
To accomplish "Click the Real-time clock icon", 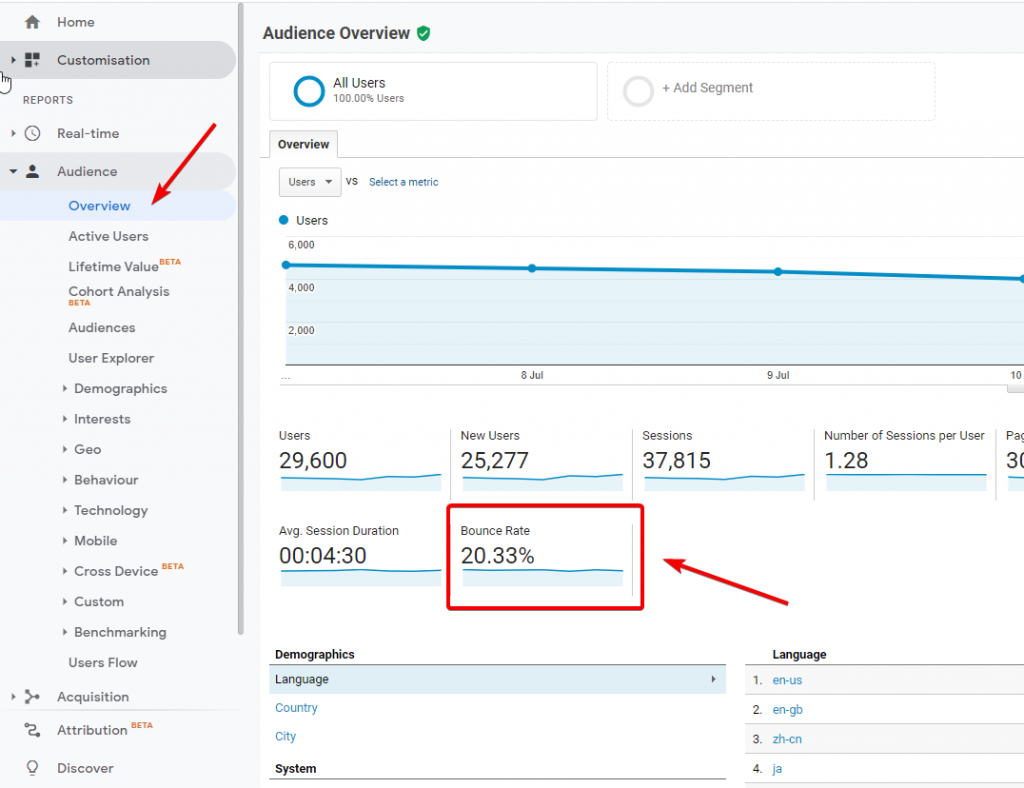I will point(32,133).
